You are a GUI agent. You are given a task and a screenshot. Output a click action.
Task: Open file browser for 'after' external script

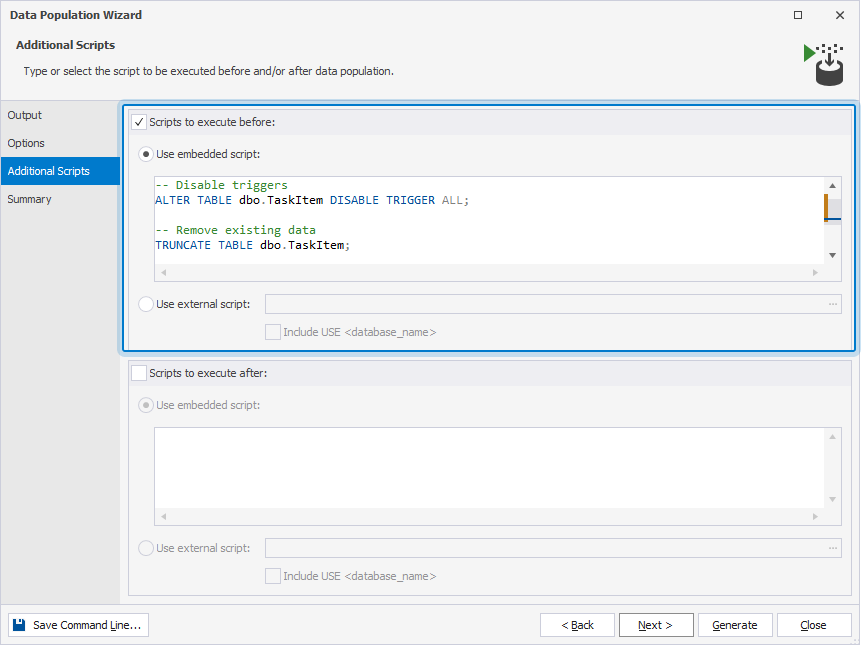click(833, 548)
